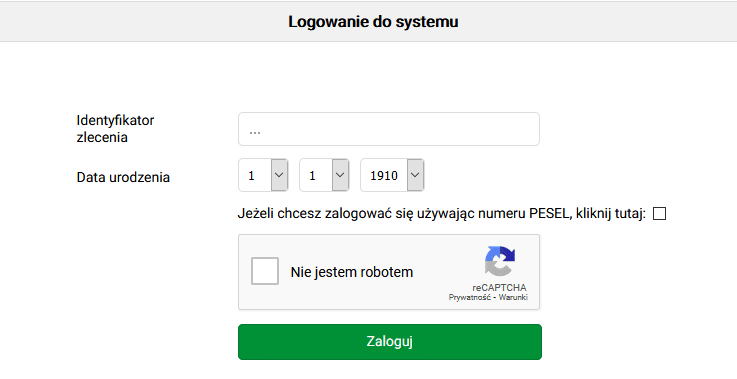Click the 'Data urodzenia' label
737x379 pixels.
point(123,177)
